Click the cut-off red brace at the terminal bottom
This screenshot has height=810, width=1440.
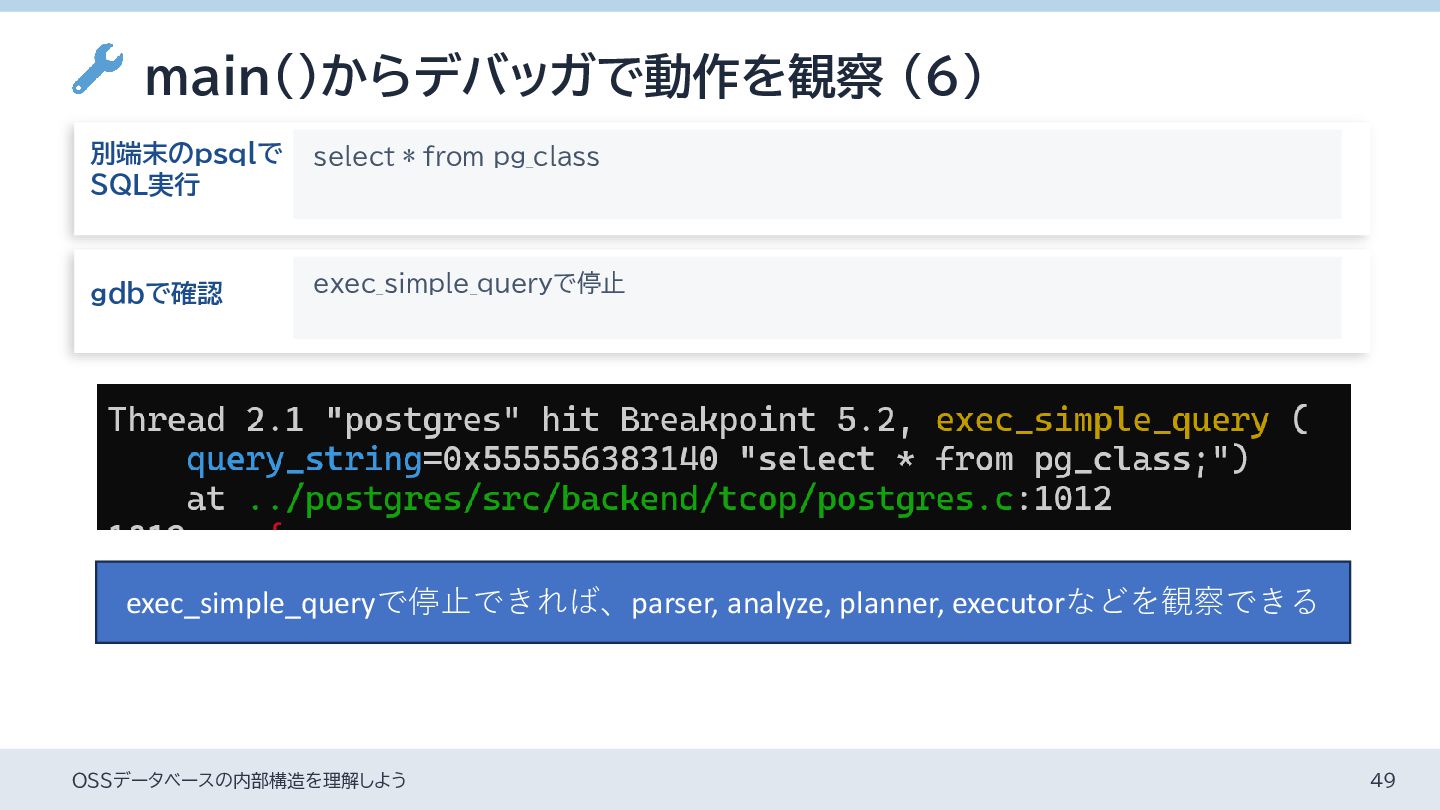pos(277,525)
